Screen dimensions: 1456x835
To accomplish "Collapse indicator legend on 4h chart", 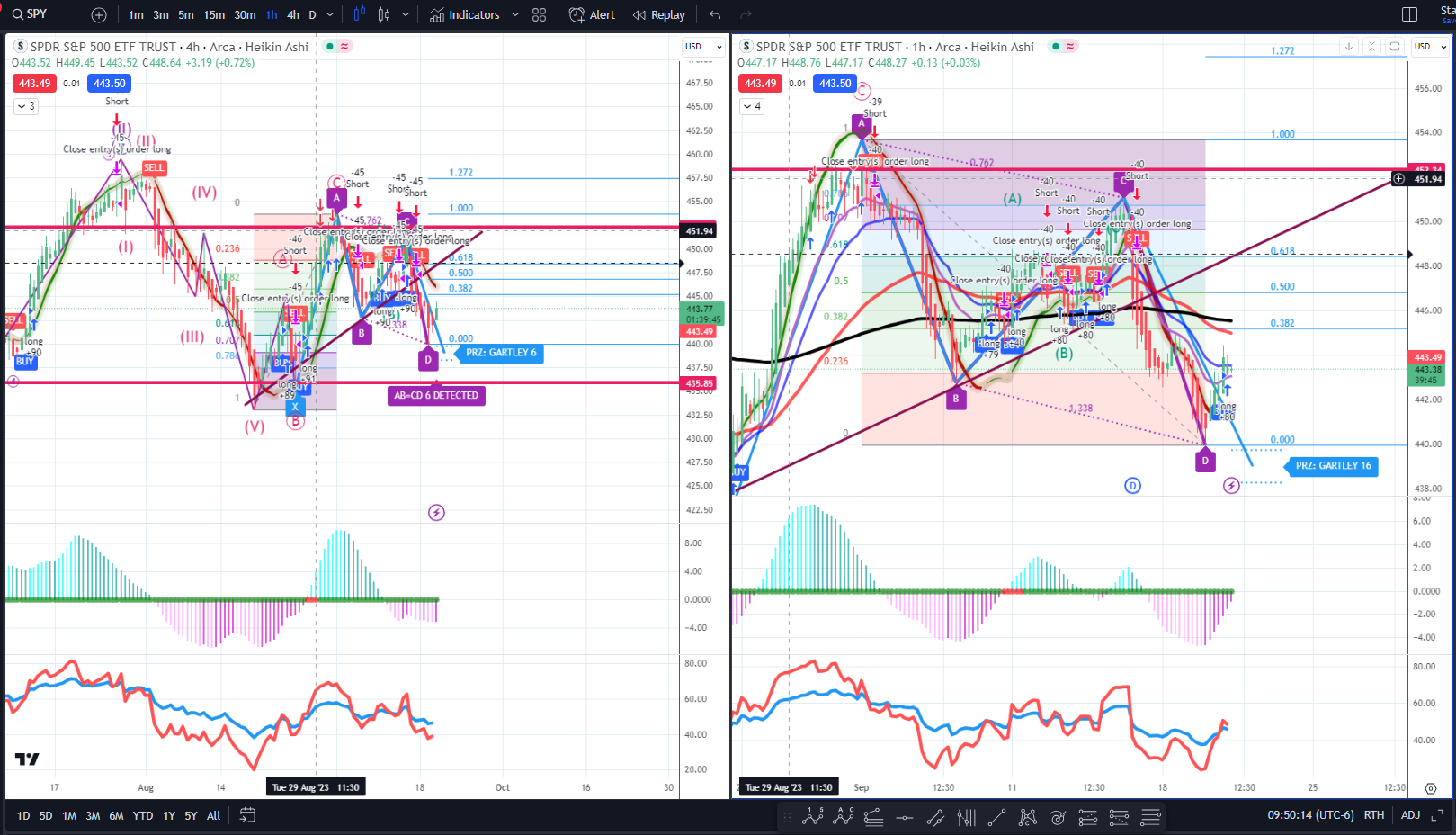I will point(26,106).
